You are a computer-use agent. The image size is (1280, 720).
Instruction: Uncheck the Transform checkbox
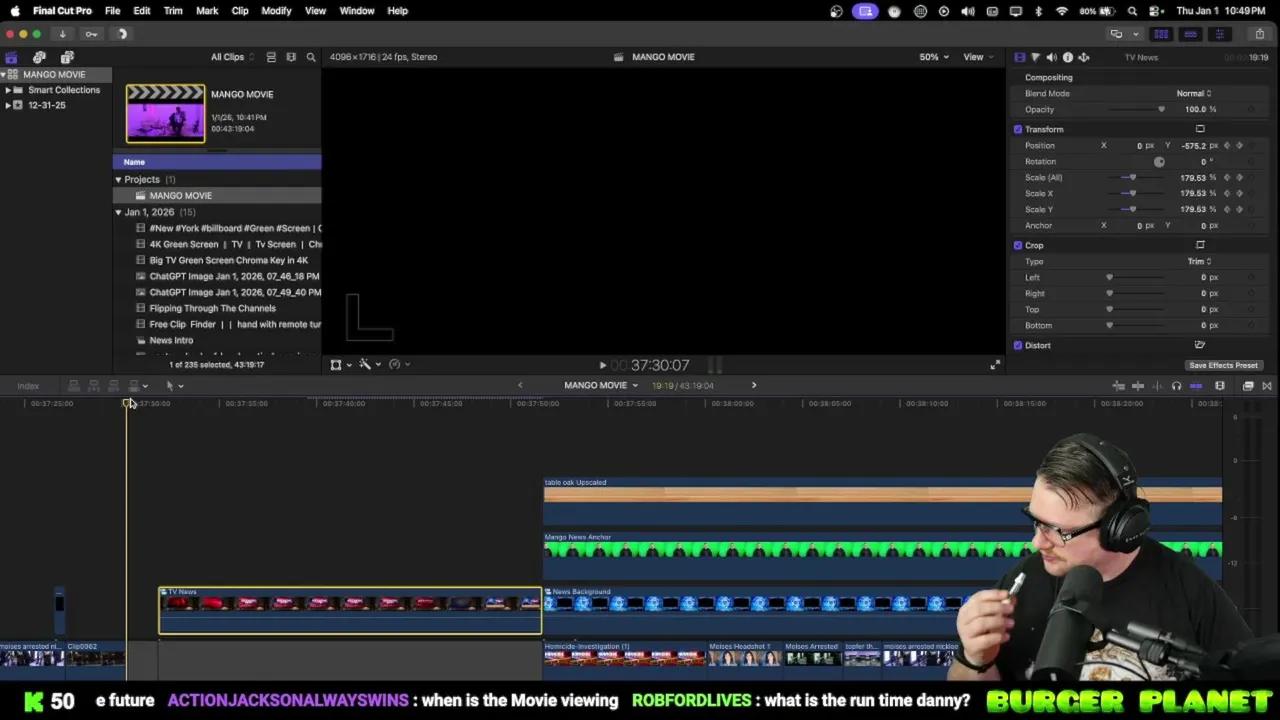point(1018,129)
